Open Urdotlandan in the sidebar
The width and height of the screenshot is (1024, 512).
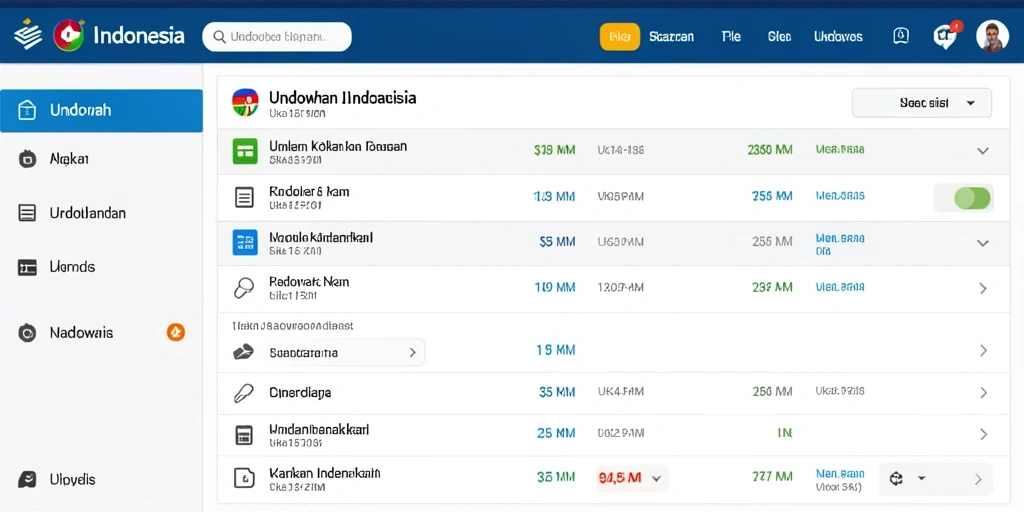pyautogui.click(x=88, y=213)
